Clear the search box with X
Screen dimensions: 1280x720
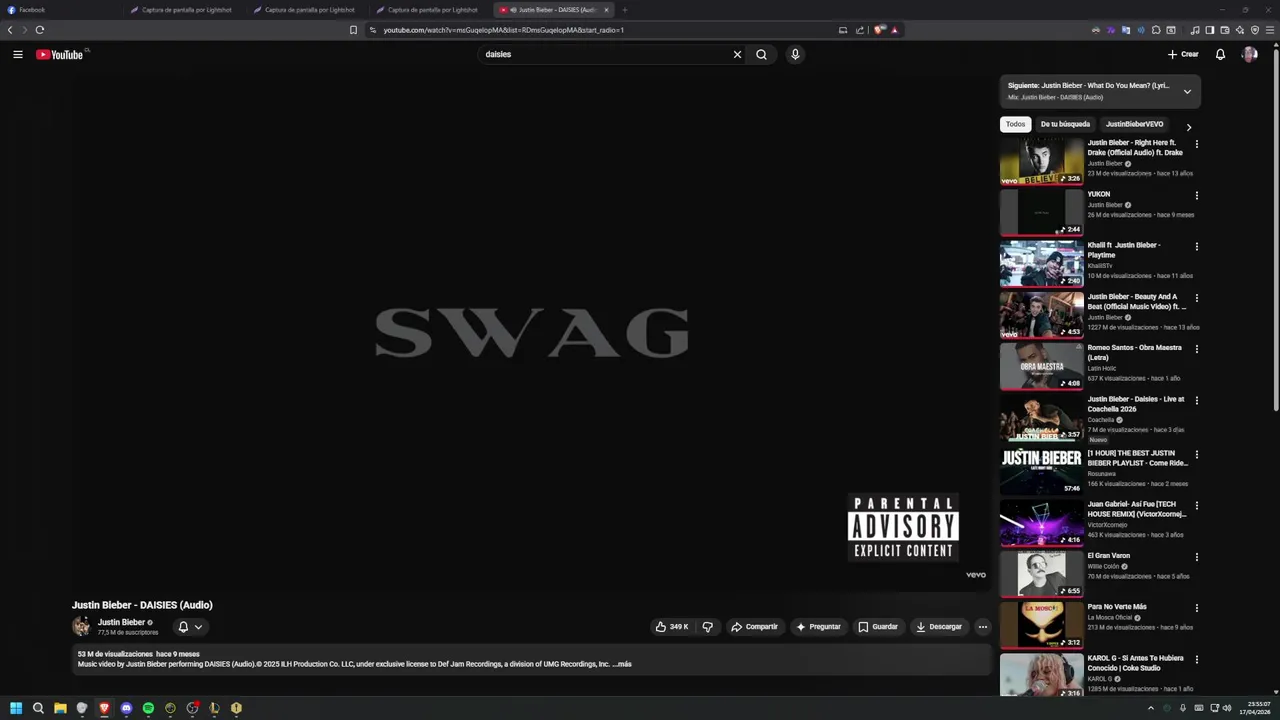pos(737,54)
